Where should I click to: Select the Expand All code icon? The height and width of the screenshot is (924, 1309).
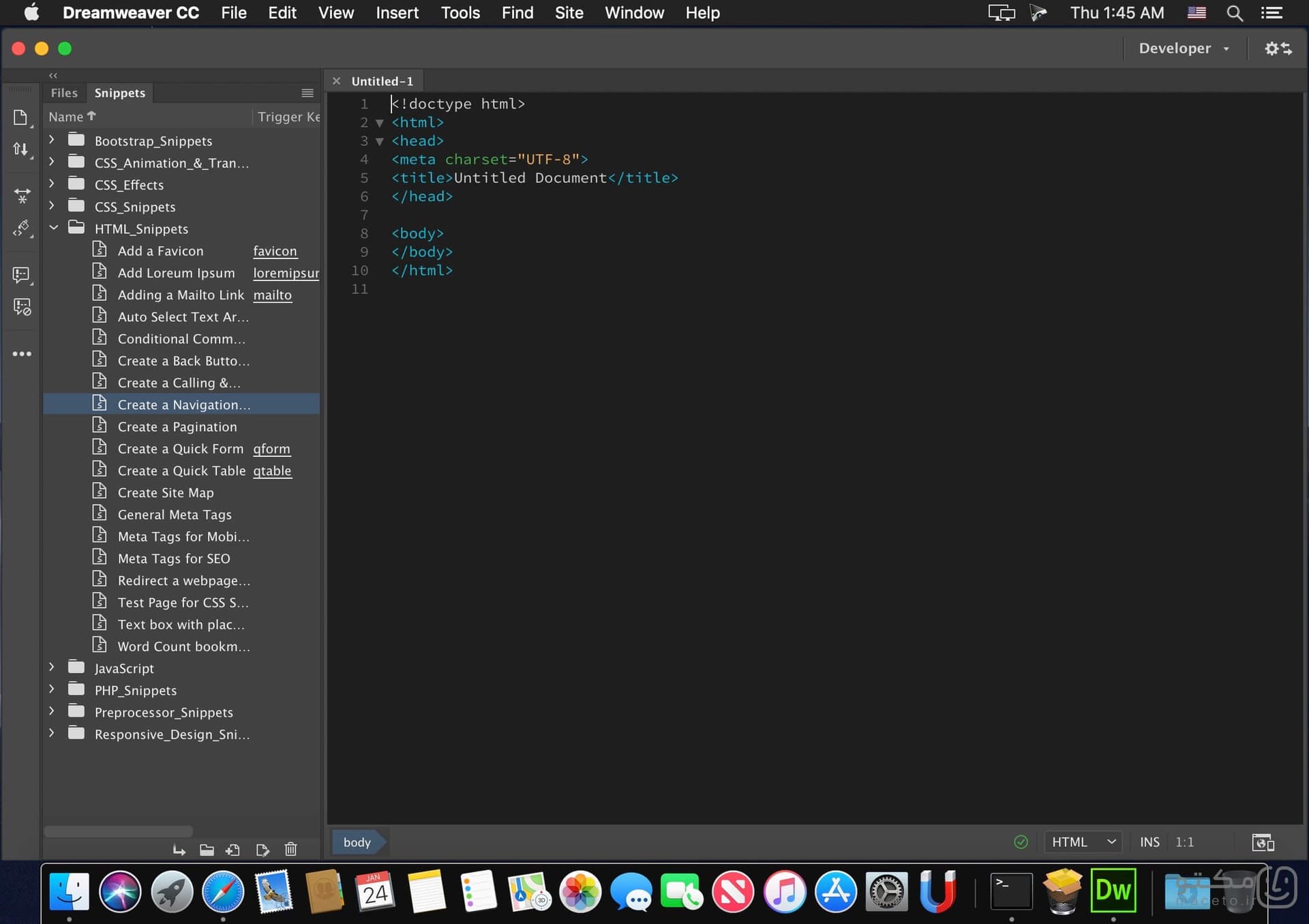(22, 196)
